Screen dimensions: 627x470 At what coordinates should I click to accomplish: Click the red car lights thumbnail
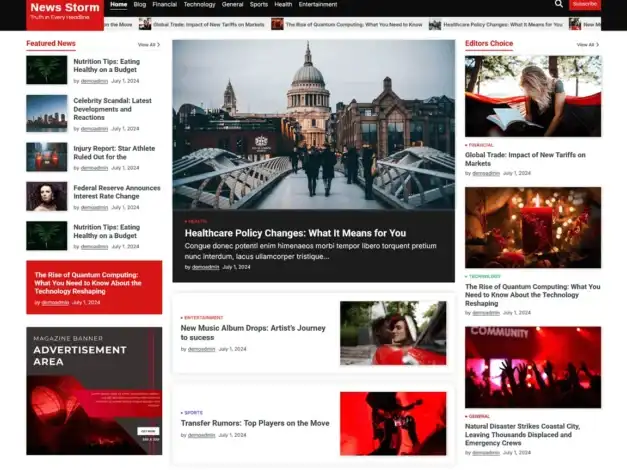[x=47, y=157]
